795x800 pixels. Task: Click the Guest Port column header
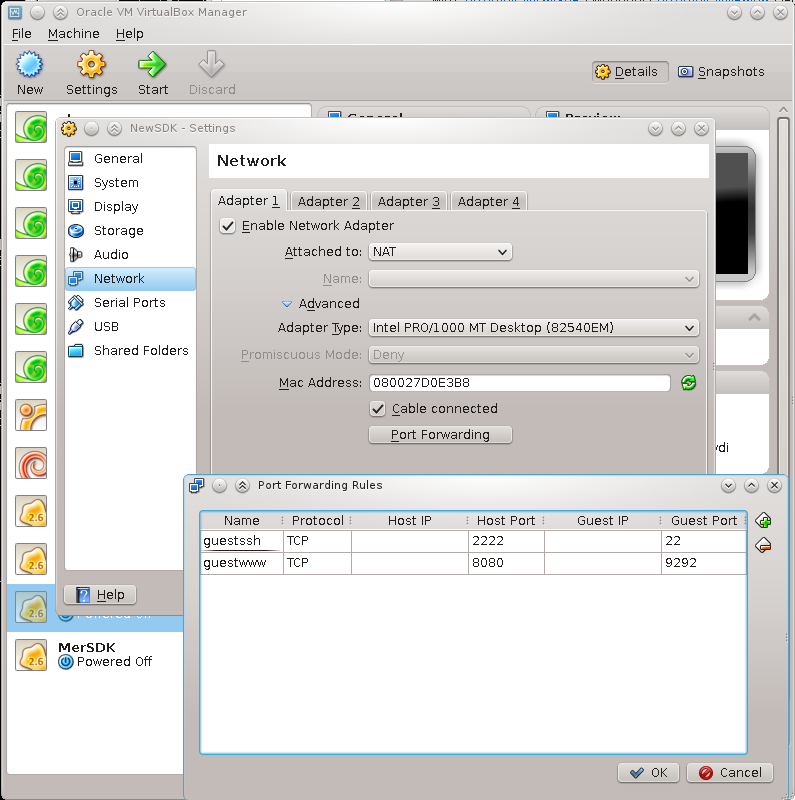pos(704,521)
